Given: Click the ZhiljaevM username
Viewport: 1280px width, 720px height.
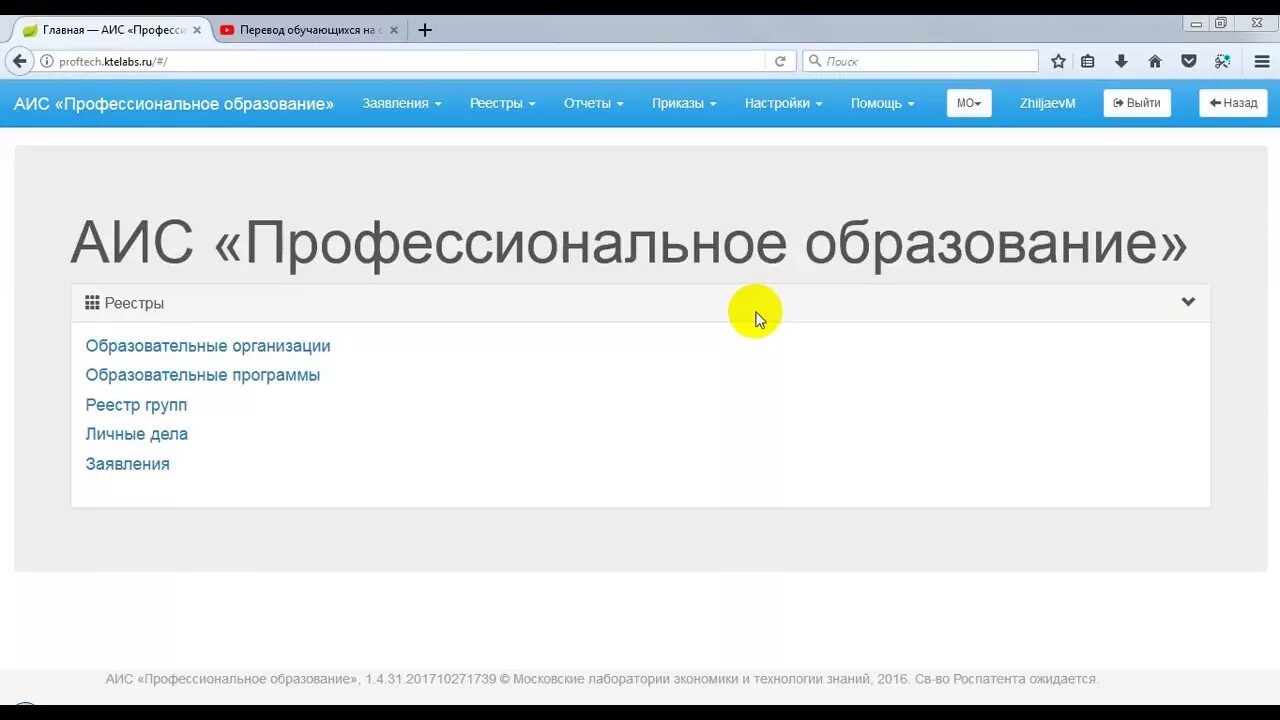Looking at the screenshot, I should click(1048, 103).
